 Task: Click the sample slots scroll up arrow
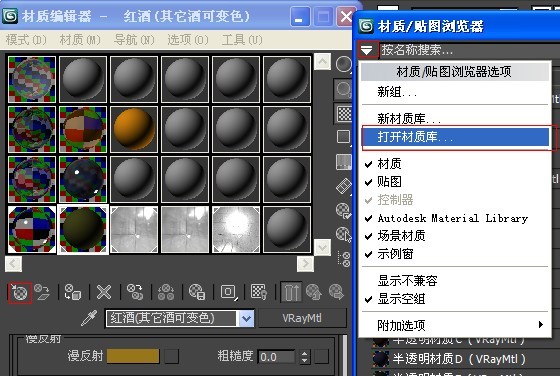pyautogui.click(x=322, y=62)
